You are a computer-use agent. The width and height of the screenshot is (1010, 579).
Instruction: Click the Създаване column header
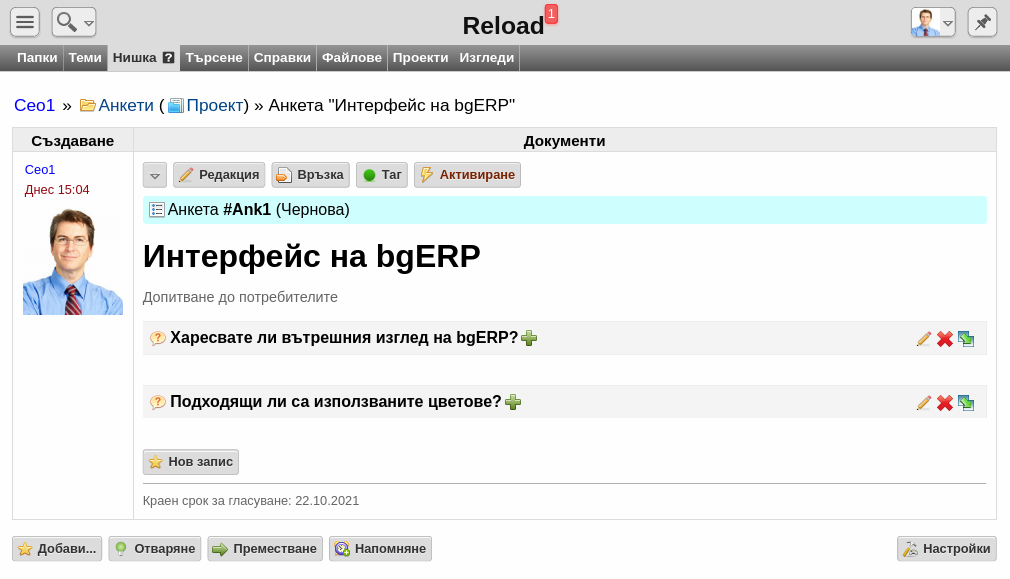[73, 140]
